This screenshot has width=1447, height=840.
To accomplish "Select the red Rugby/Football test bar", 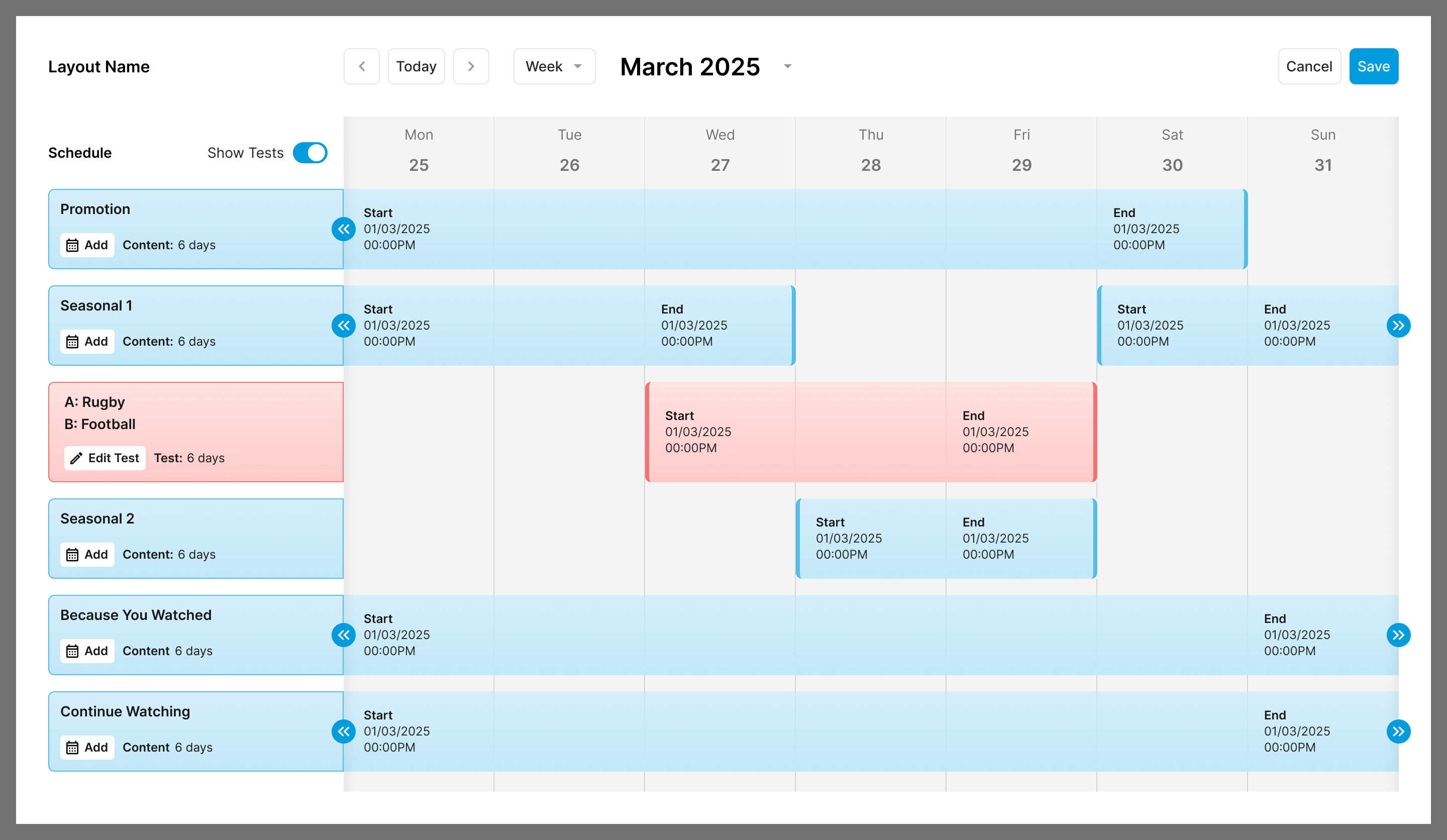I will coord(871,432).
